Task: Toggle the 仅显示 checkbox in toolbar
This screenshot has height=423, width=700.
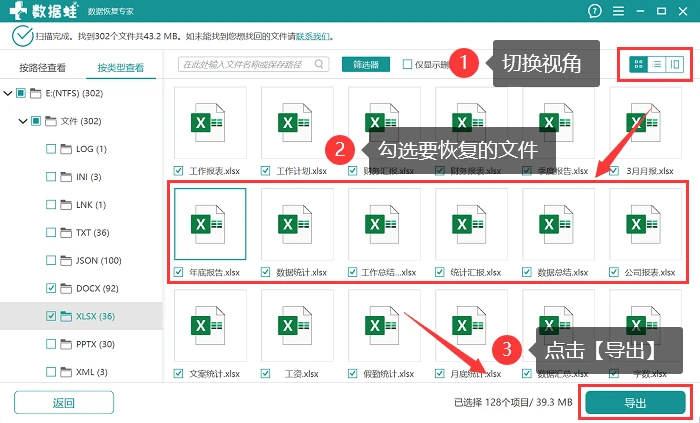Action: pos(407,64)
